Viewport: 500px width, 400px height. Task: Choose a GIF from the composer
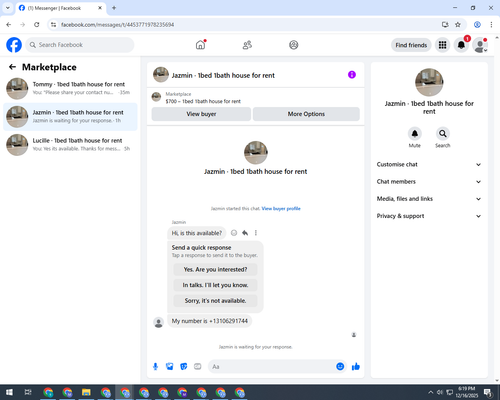(x=198, y=367)
